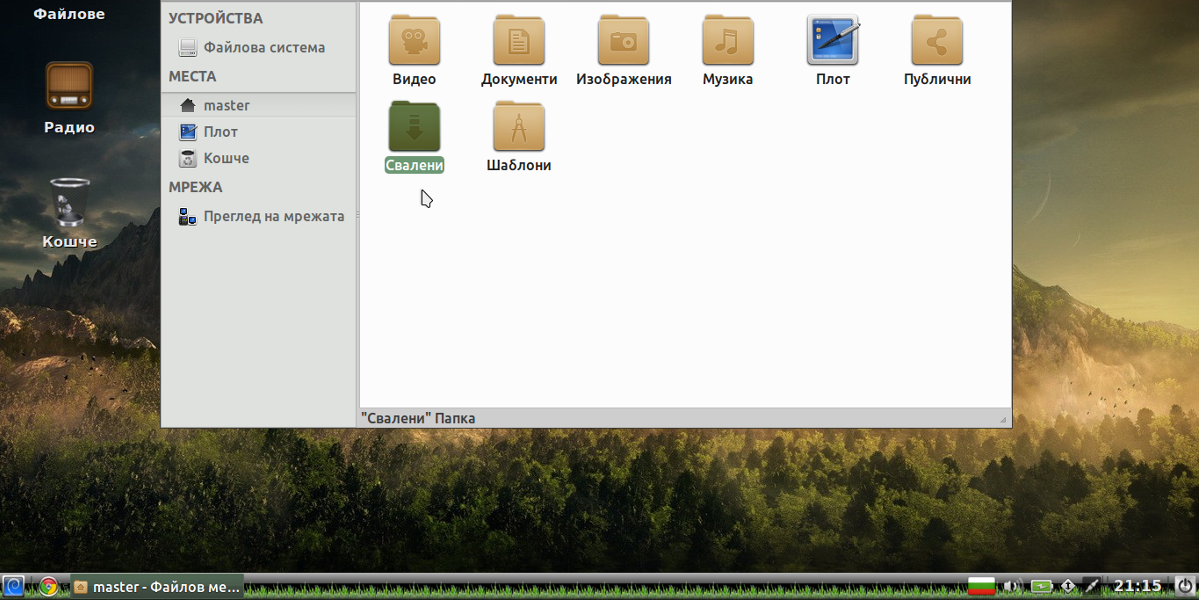Go to master home in sidebar
1200x600 pixels.
258,105
